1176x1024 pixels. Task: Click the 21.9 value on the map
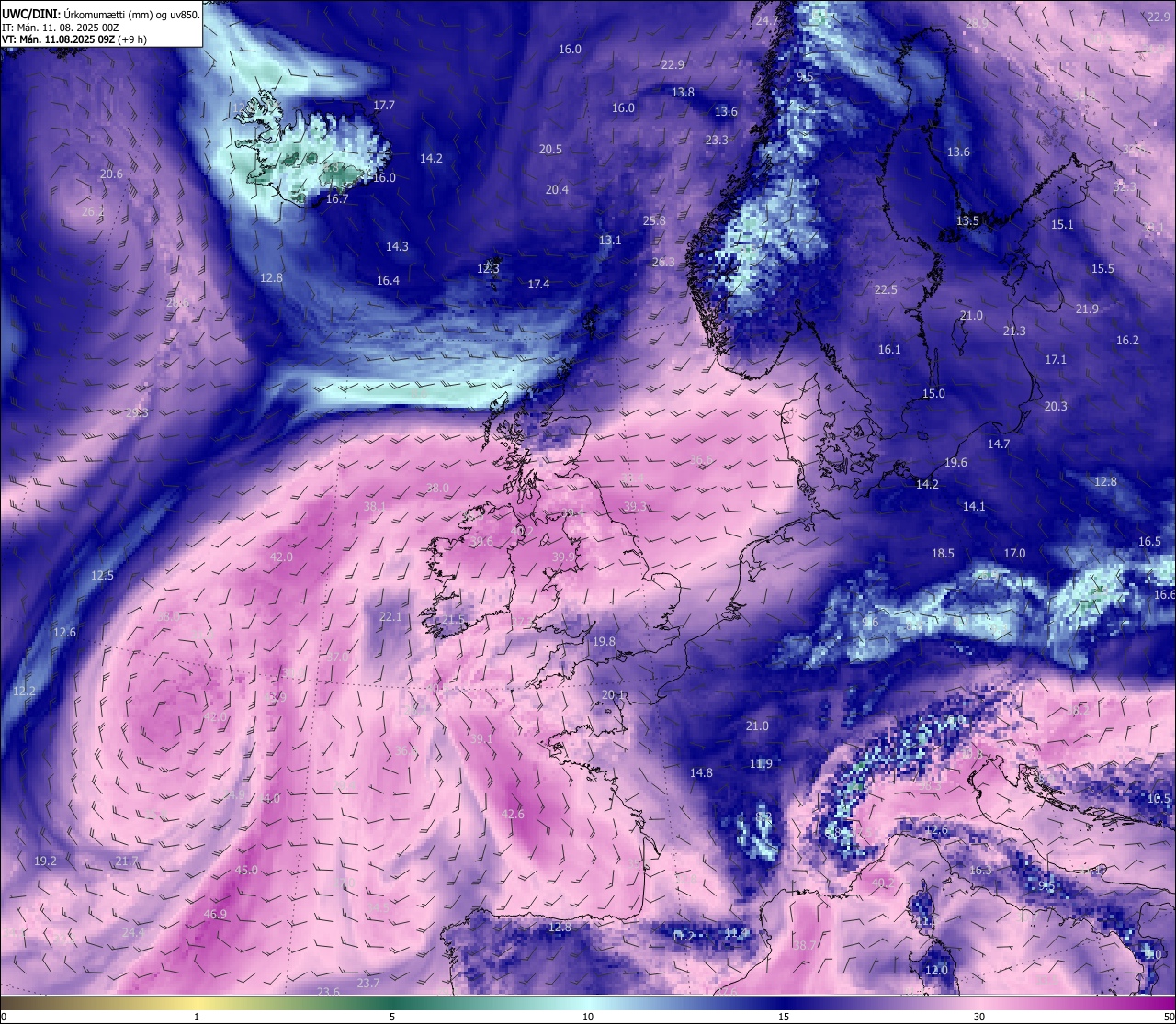(1087, 309)
